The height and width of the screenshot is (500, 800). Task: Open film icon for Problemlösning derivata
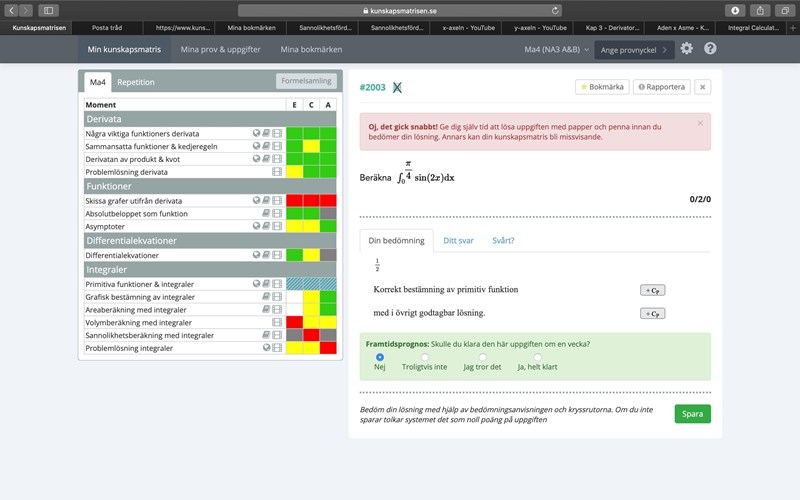(x=277, y=172)
